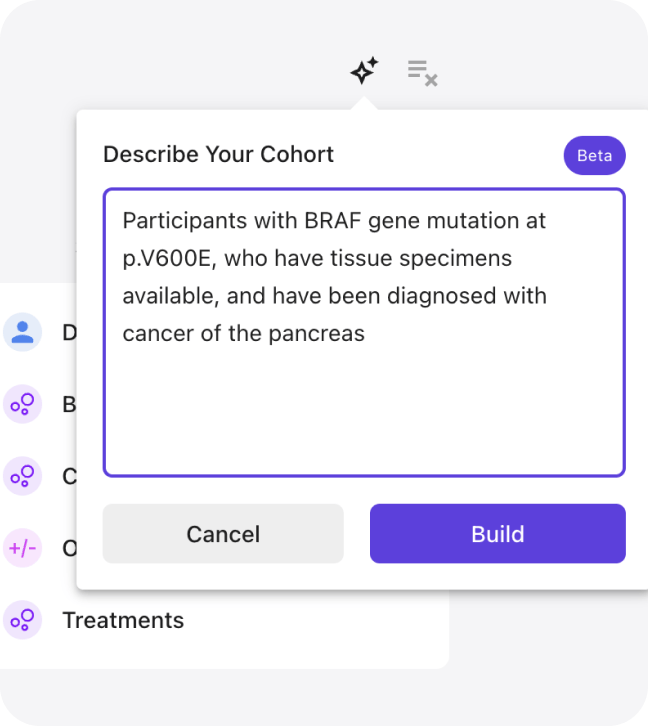This screenshot has height=726, width=648.
Task: Click the AI sparkle cohort builder icon
Action: [x=364, y=71]
